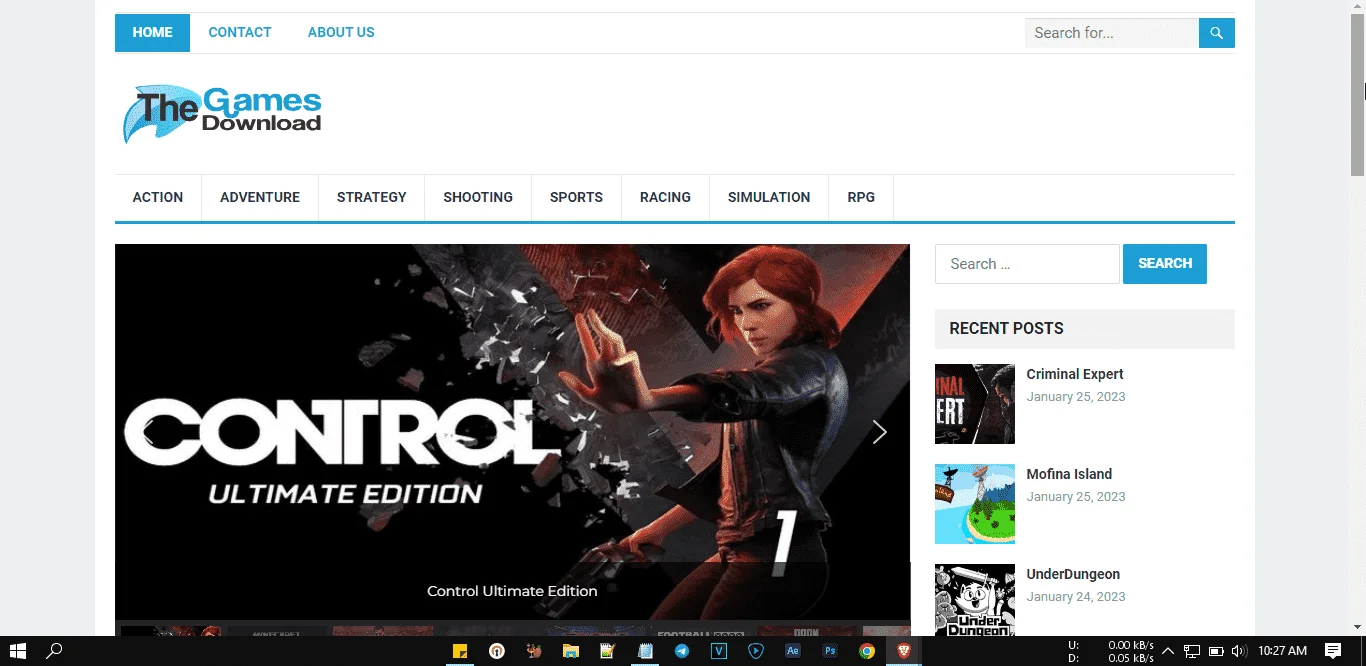
Task: Open the RPG category
Action: 861,198
